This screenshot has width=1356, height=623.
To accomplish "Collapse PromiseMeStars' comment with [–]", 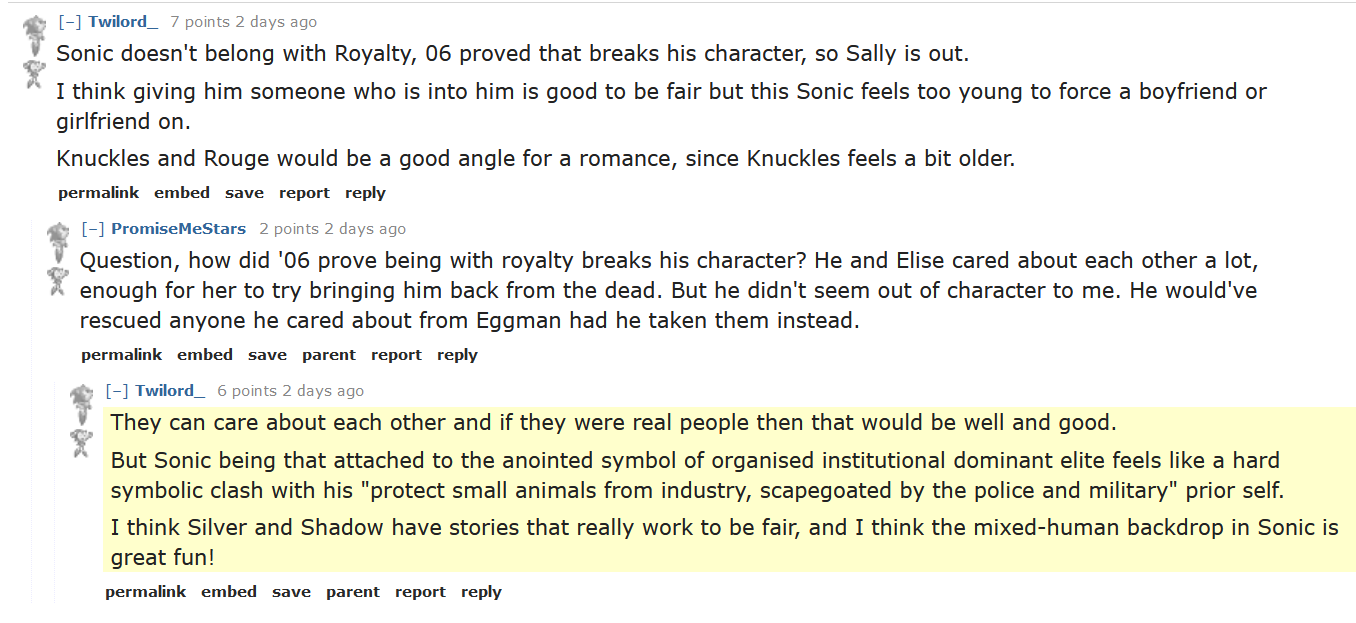I will (94, 229).
